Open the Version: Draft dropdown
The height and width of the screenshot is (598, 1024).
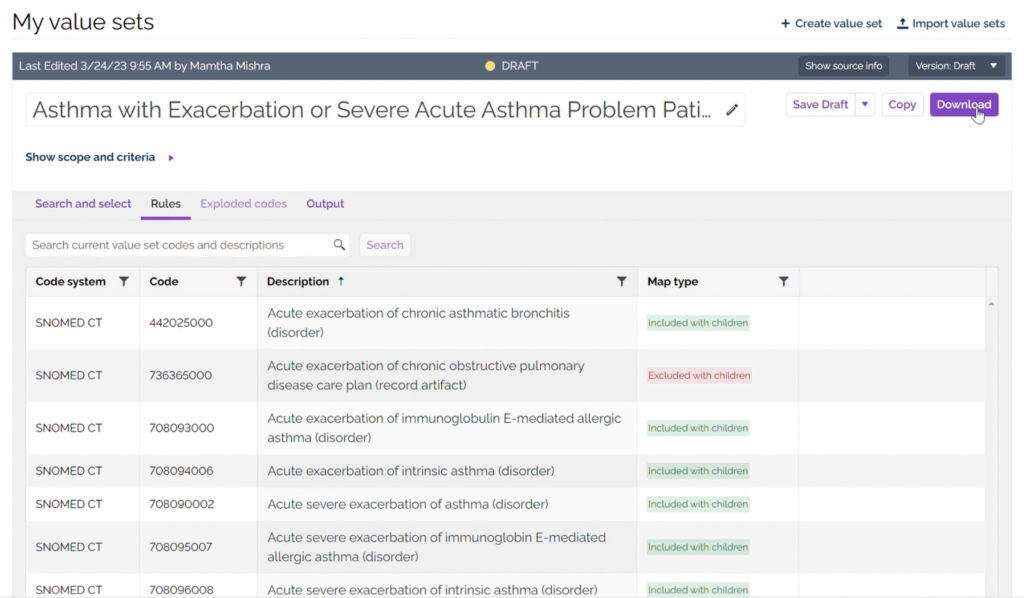tap(957, 66)
